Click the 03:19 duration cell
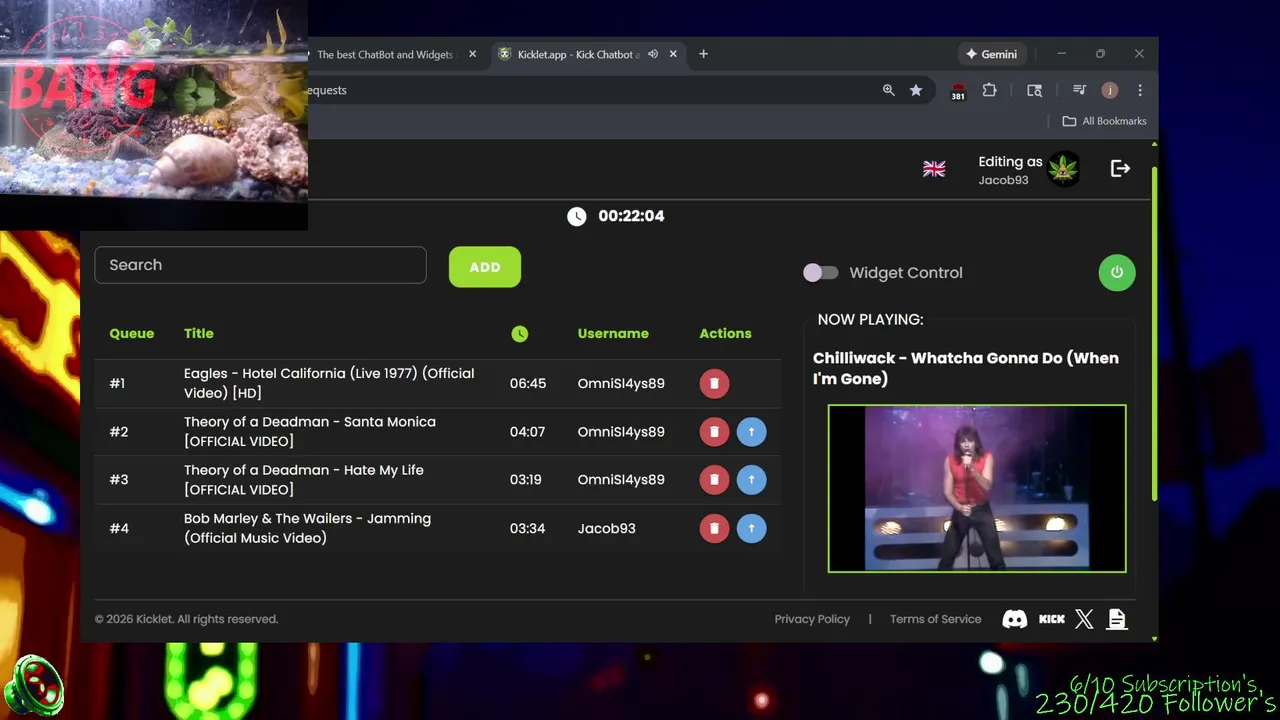 click(525, 480)
